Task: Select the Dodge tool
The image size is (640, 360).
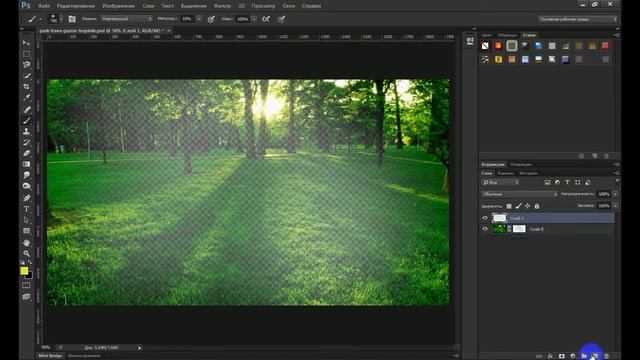Action: pos(27,186)
